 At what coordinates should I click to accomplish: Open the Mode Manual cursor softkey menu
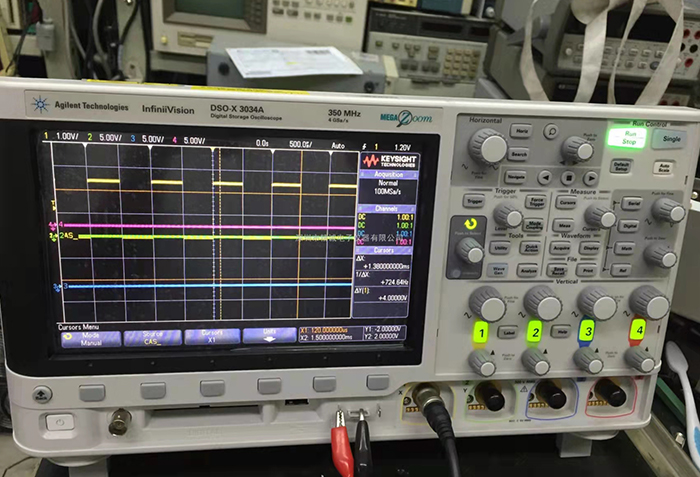click(91, 339)
